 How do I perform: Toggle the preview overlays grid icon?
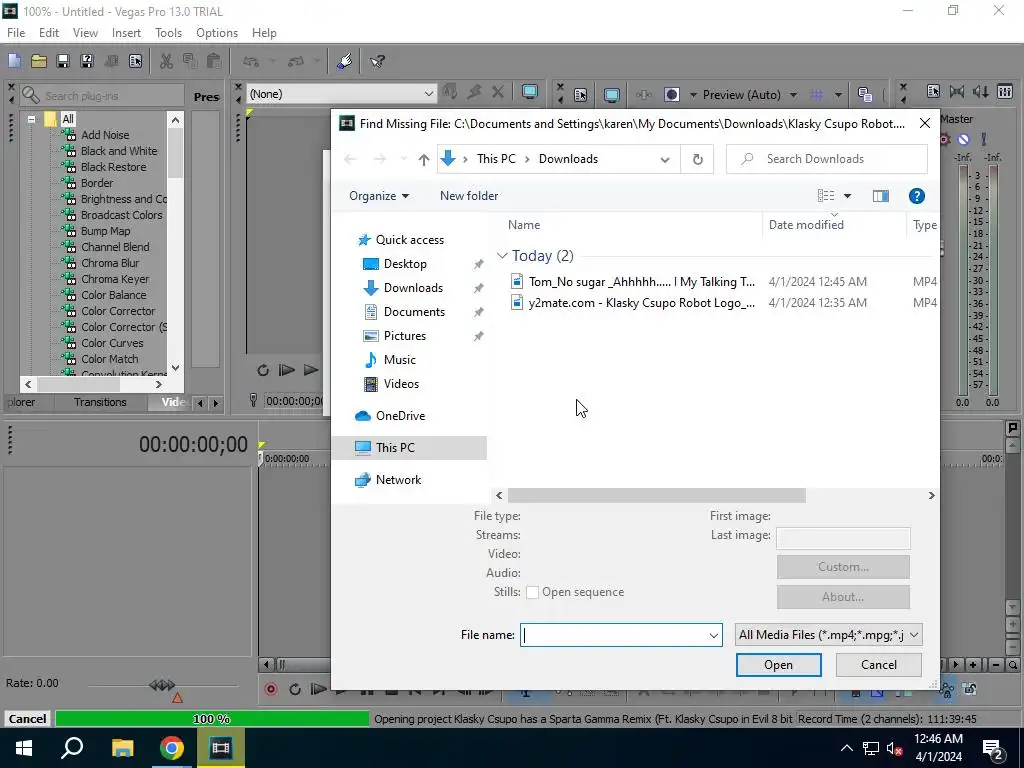(x=816, y=95)
